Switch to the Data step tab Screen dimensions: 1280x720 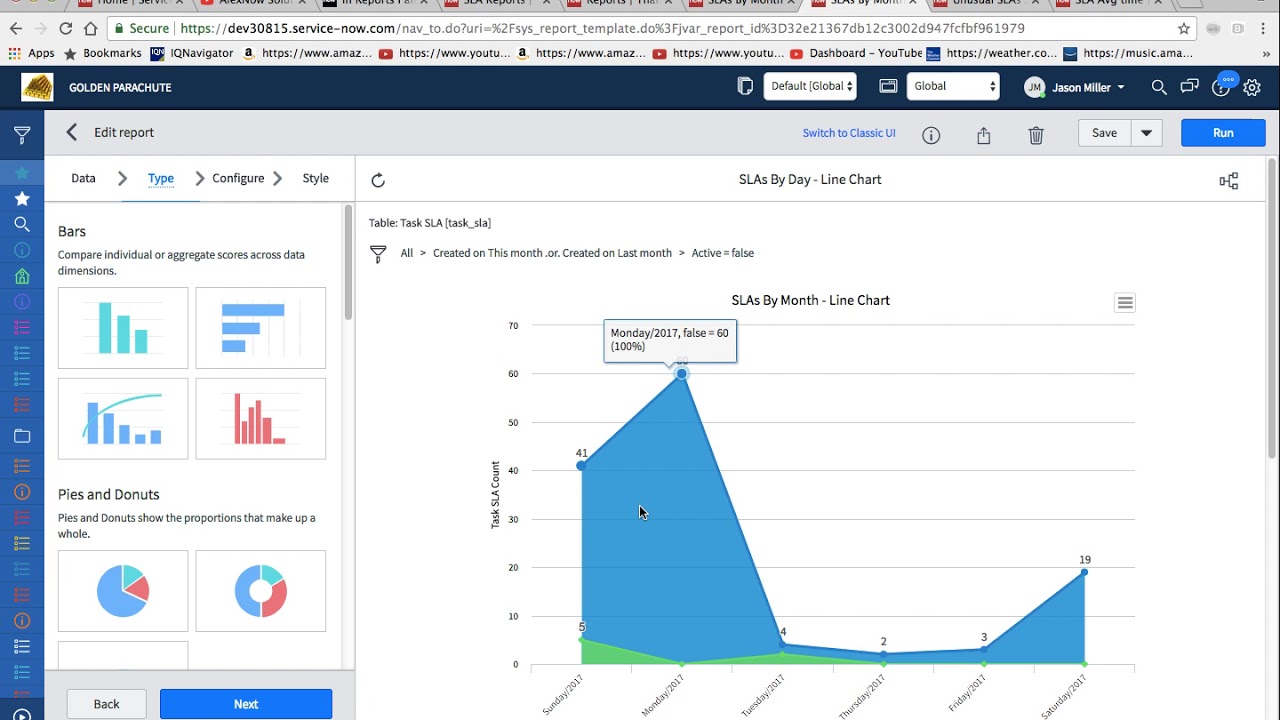(83, 178)
